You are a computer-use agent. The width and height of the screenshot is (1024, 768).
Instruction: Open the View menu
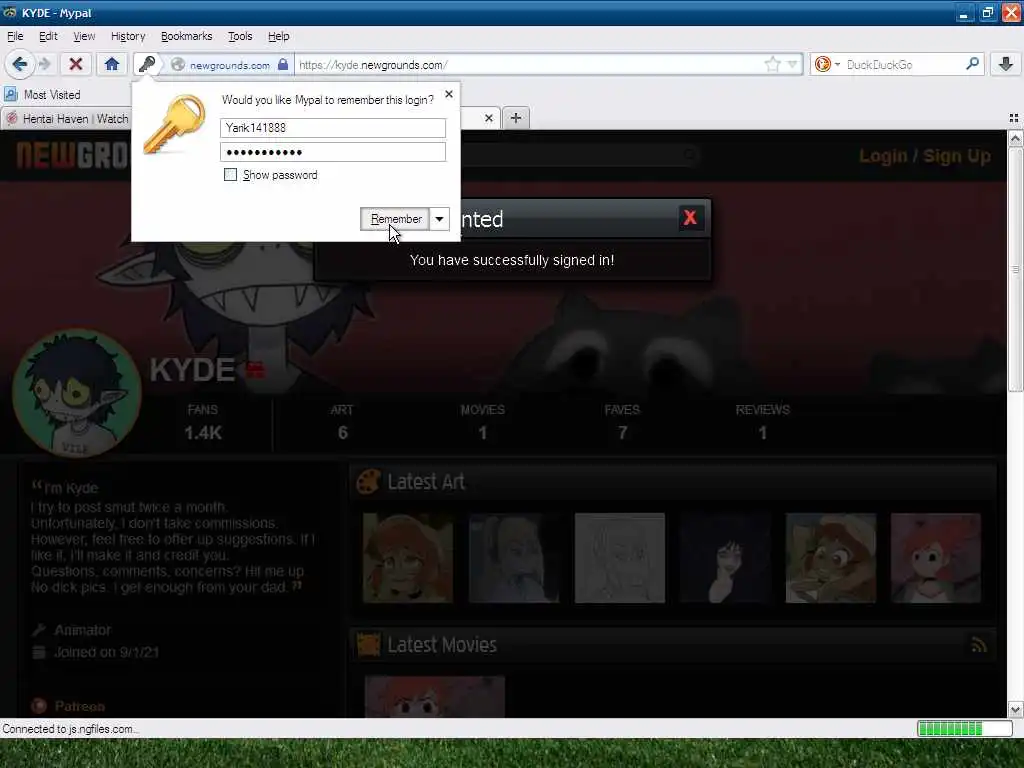[x=84, y=36]
